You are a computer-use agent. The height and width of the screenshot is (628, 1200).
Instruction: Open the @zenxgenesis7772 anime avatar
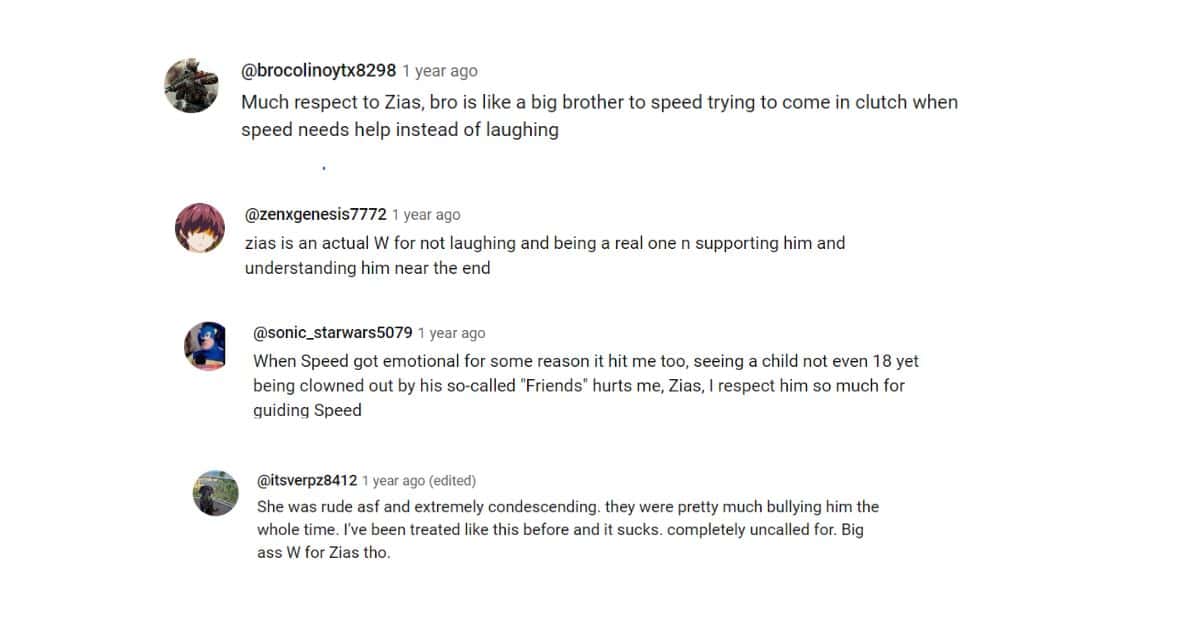(x=200, y=227)
